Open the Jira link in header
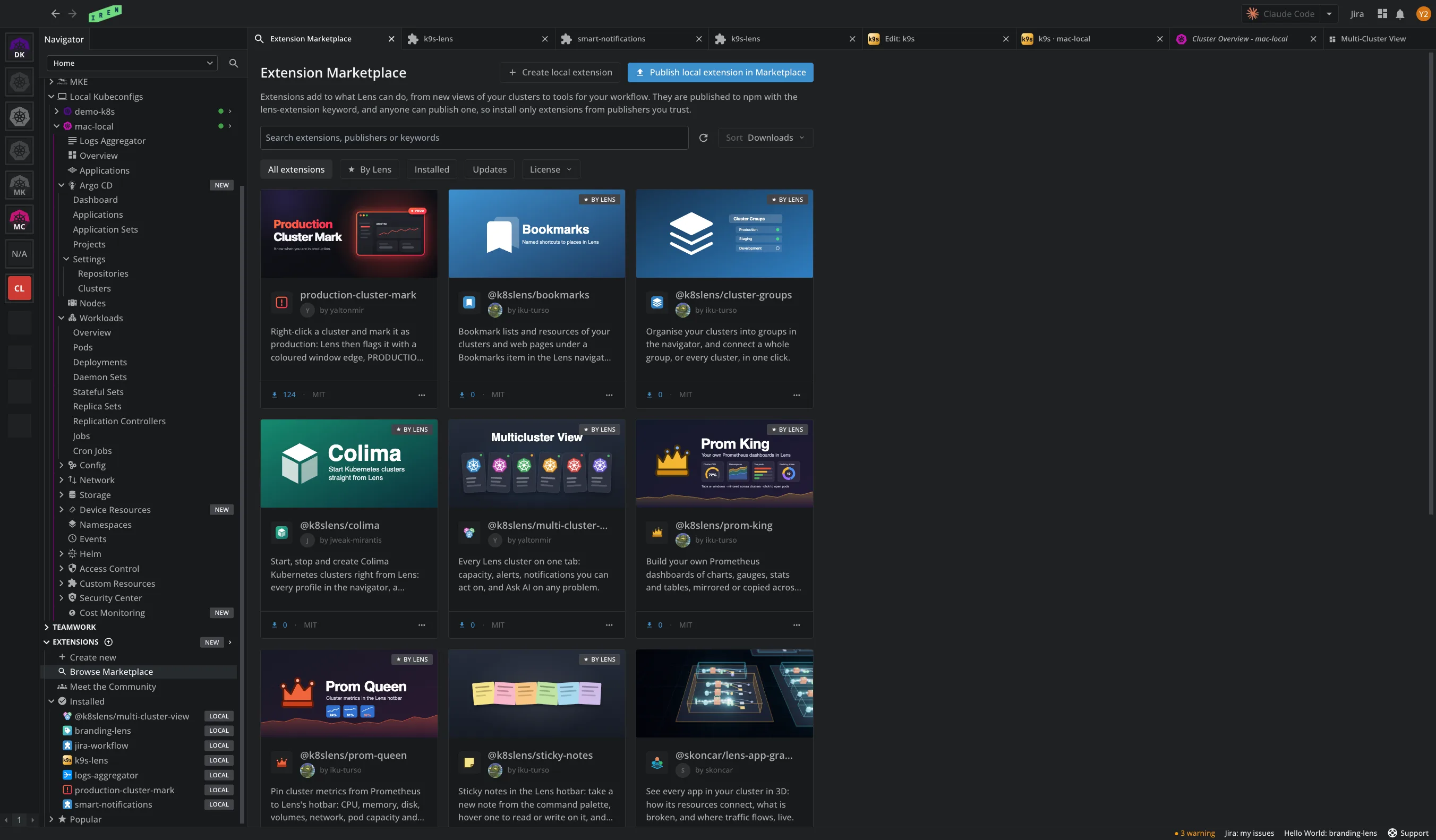The height and width of the screenshot is (840, 1436). click(1357, 14)
